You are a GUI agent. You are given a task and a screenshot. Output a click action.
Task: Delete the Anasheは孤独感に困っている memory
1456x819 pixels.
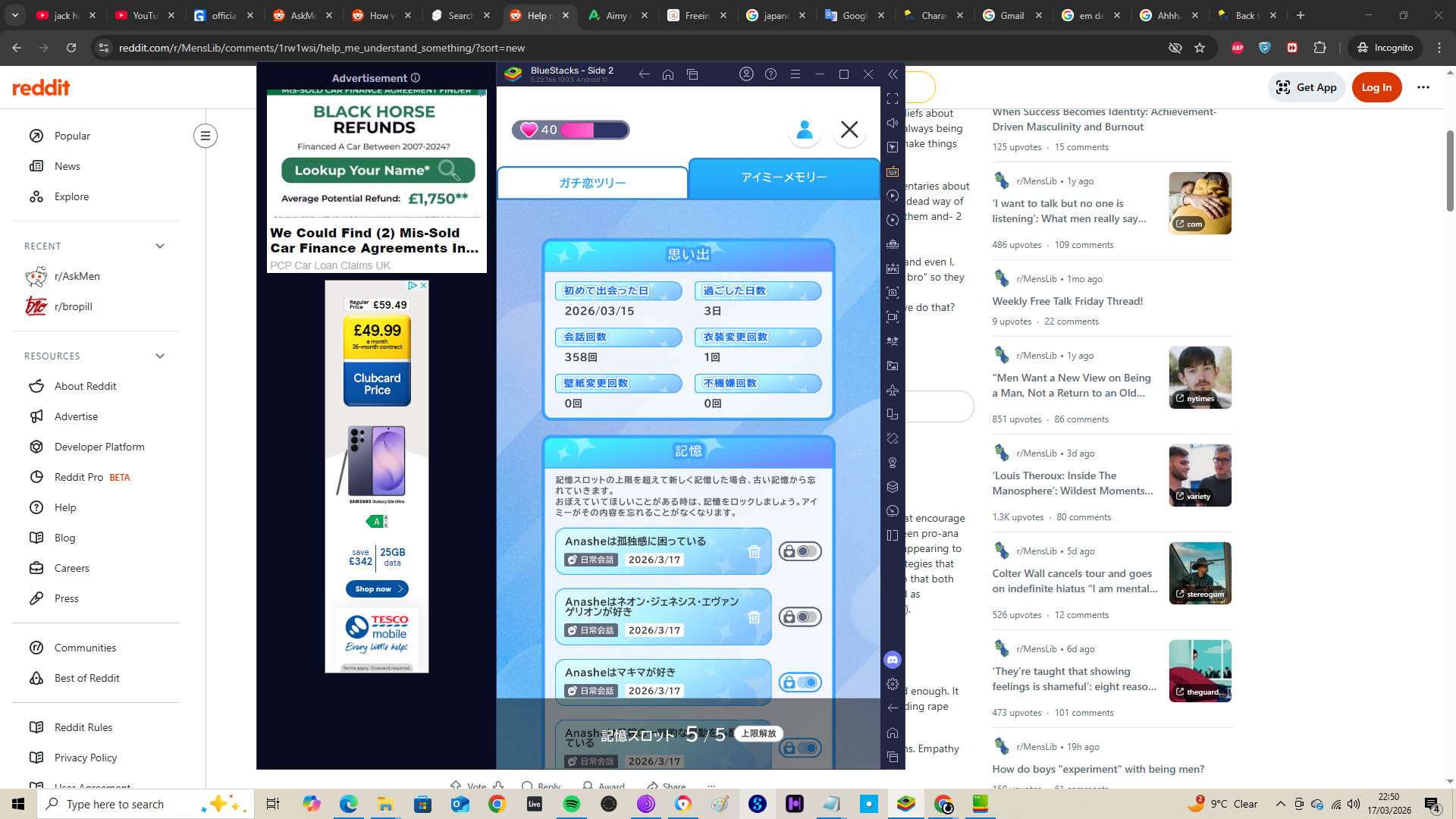754,551
